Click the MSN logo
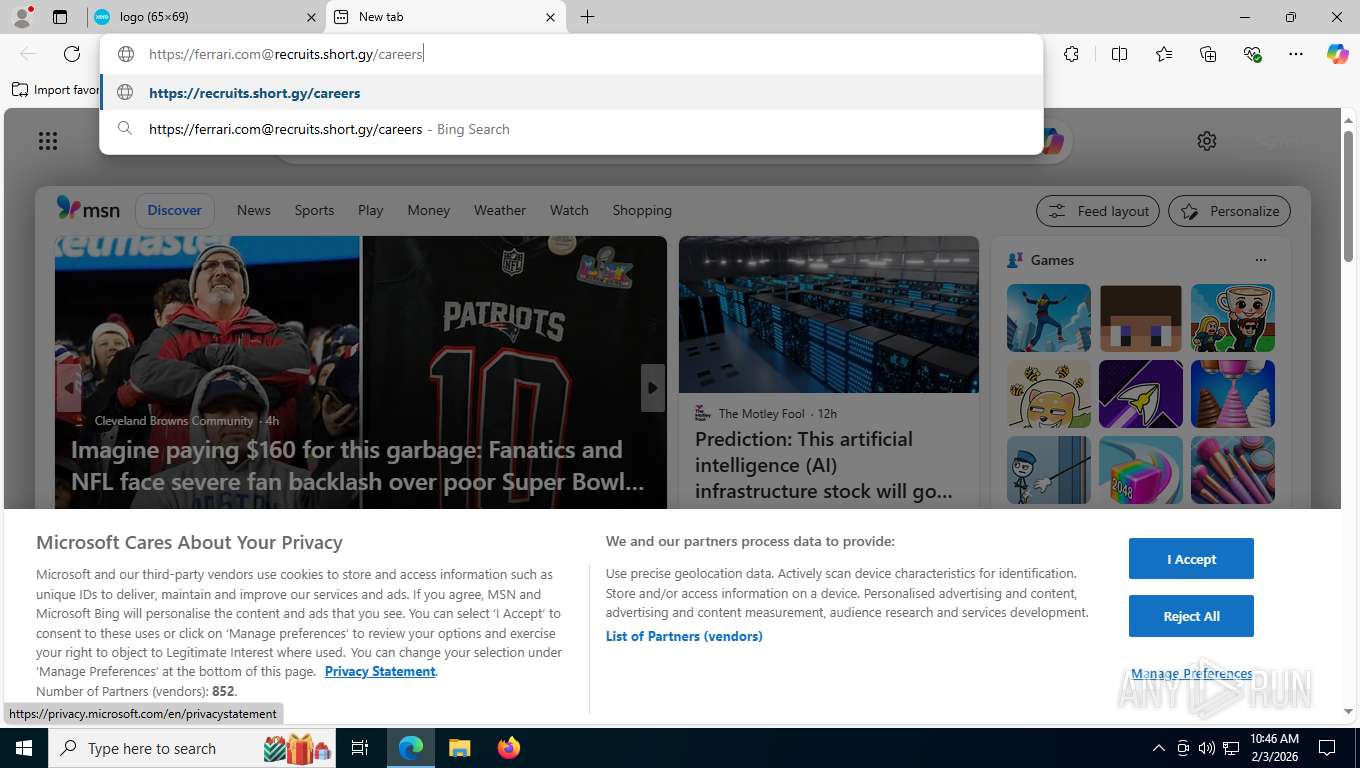Image resolution: width=1360 pixels, height=768 pixels. pos(88,209)
